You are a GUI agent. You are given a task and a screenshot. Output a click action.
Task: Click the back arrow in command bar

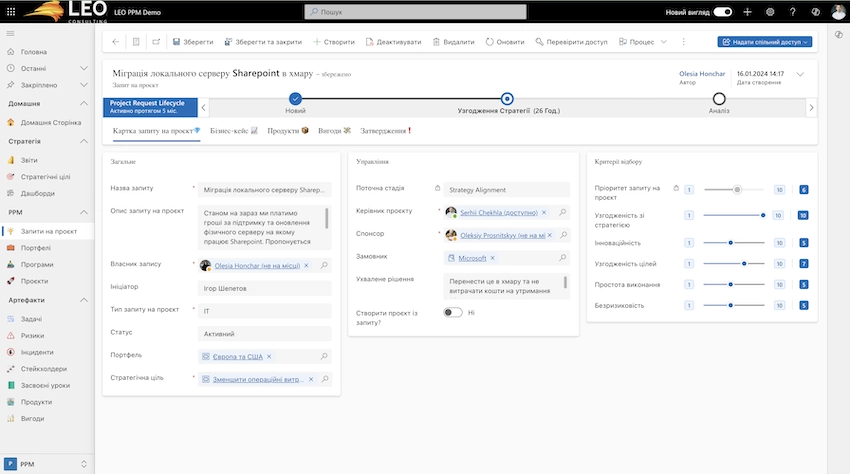pos(116,42)
